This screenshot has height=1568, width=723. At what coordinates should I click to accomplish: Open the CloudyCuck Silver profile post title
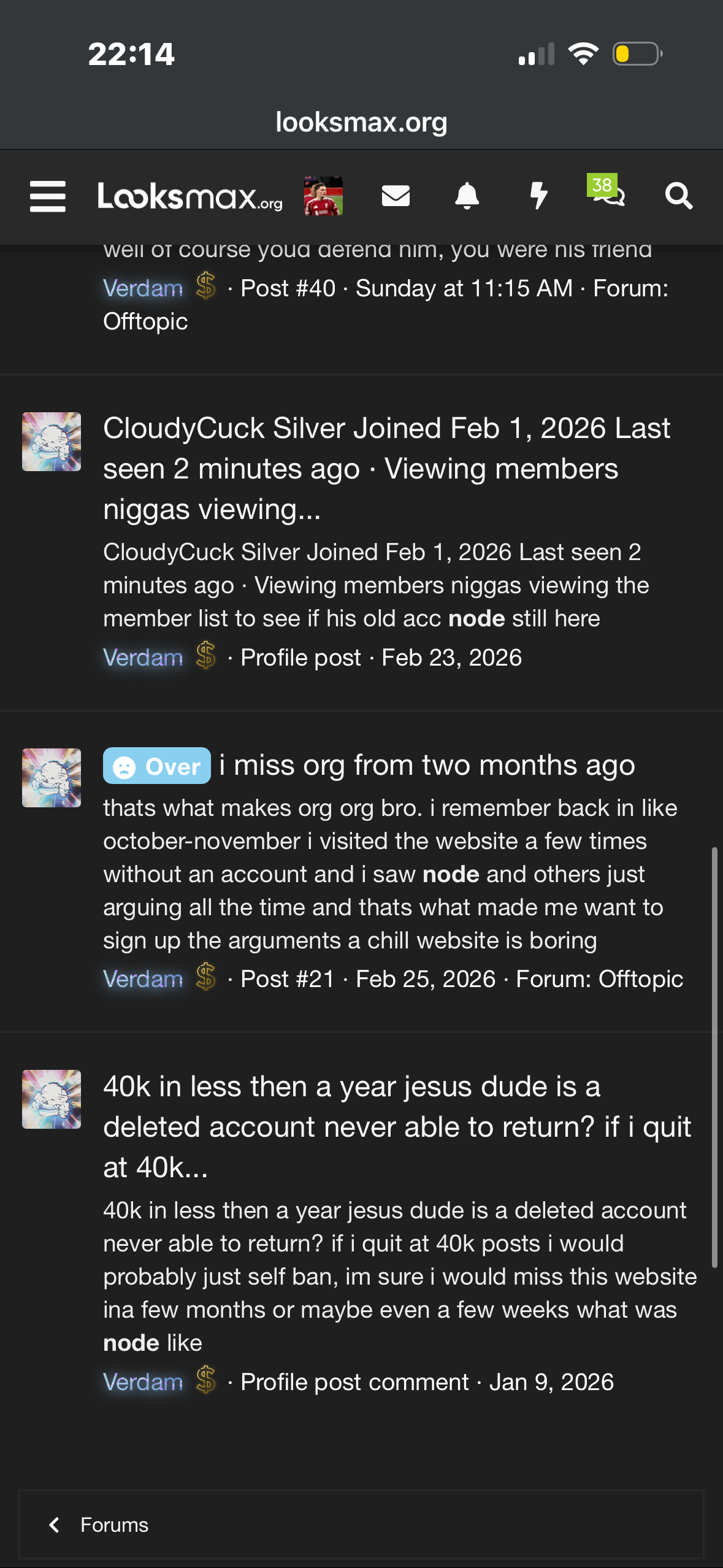pyautogui.click(x=386, y=468)
